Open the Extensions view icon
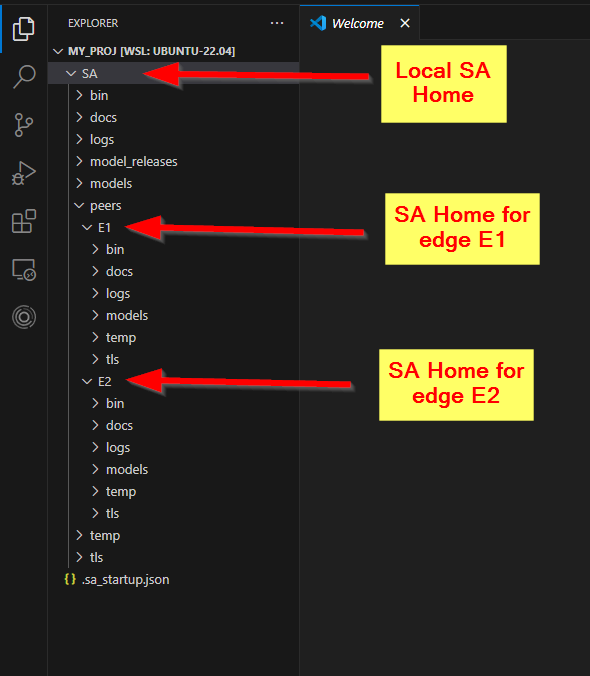Screen dimensions: 590x676 click(24, 221)
